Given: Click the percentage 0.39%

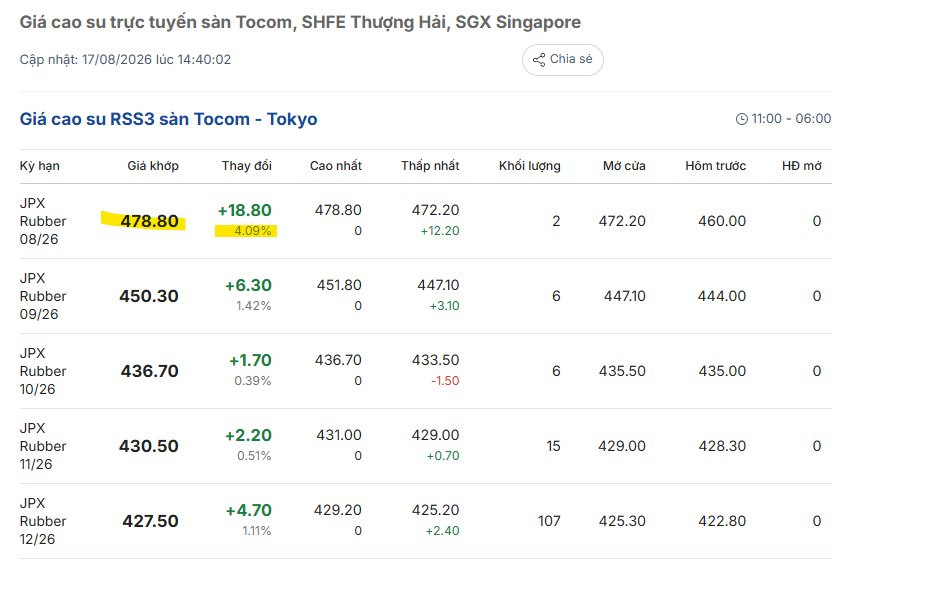Looking at the screenshot, I should tap(253, 381).
